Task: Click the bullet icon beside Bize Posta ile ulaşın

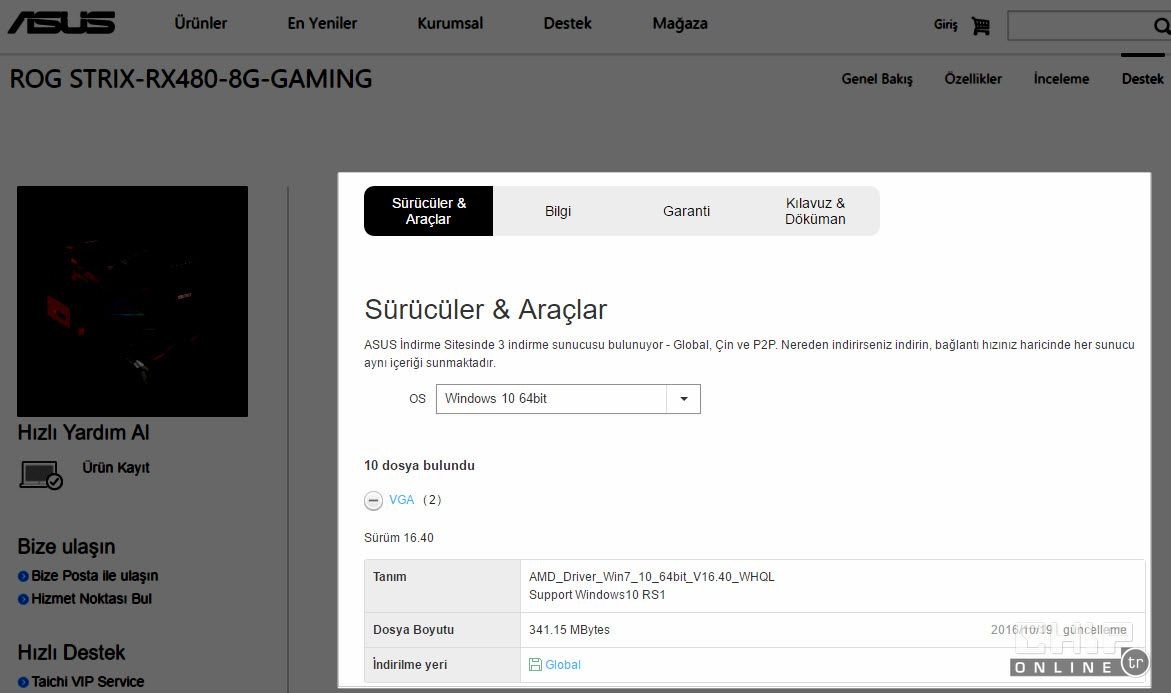Action: pyautogui.click(x=23, y=576)
